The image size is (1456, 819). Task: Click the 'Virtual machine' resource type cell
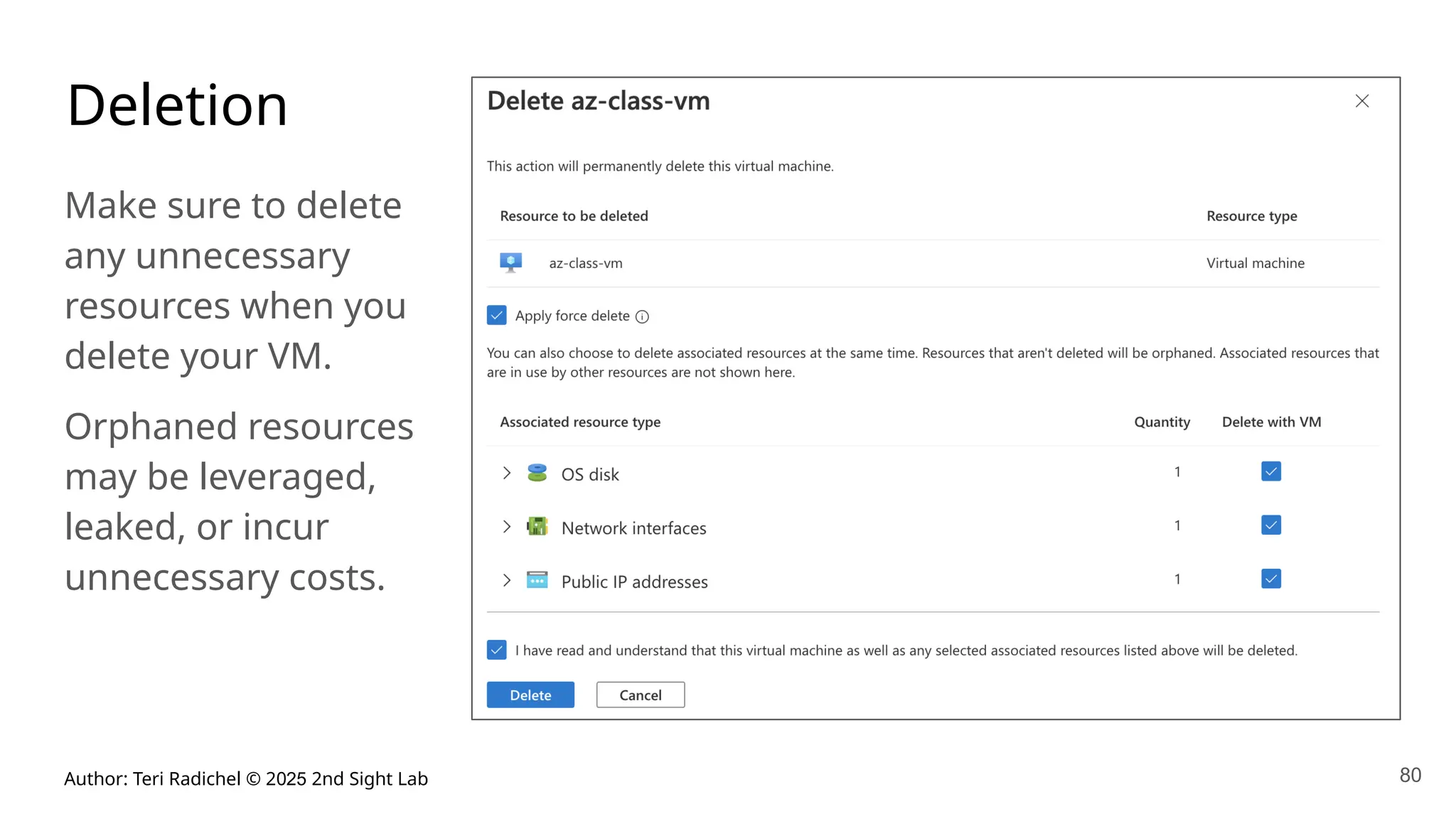1256,263
